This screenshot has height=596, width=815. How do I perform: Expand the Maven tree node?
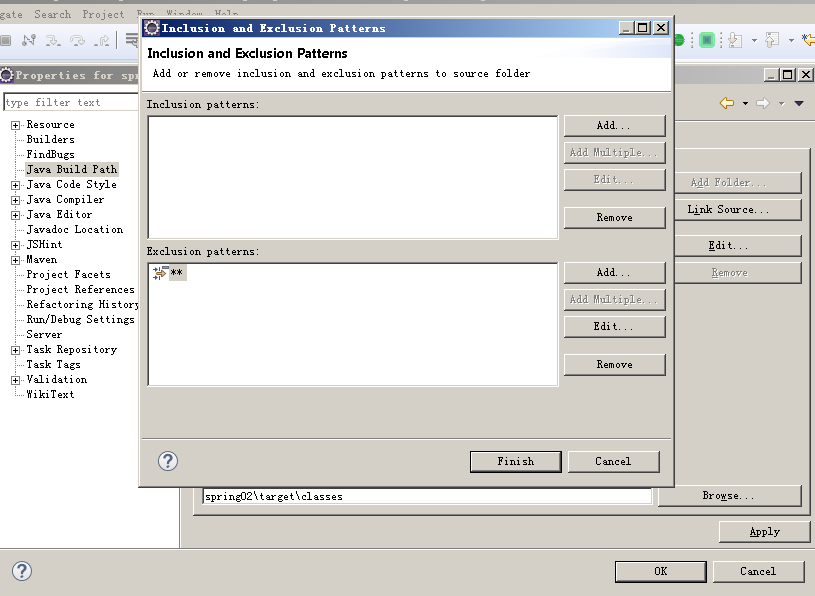tap(16, 260)
